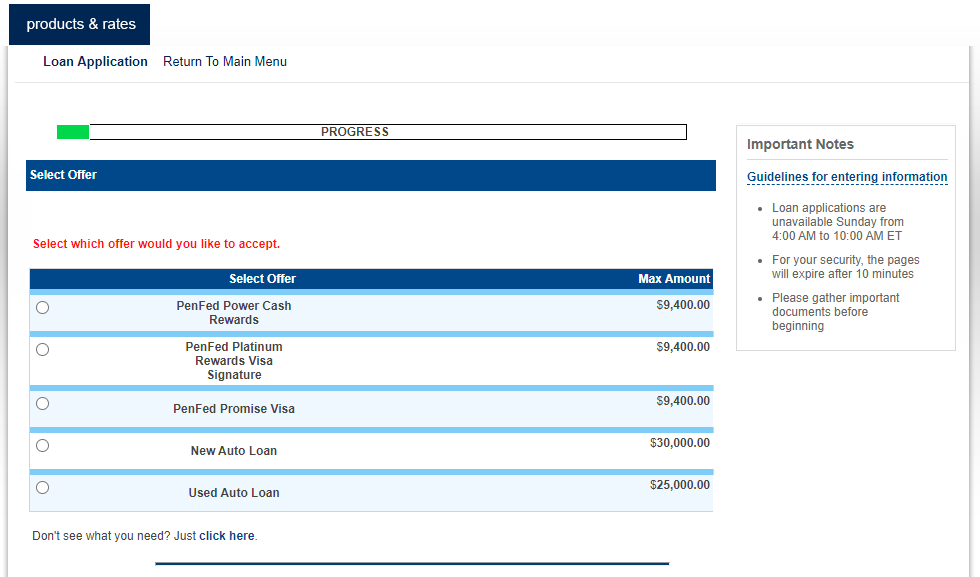Click the Loan Application menu item
Viewport: 980px width, 577px height.
[x=95, y=62]
